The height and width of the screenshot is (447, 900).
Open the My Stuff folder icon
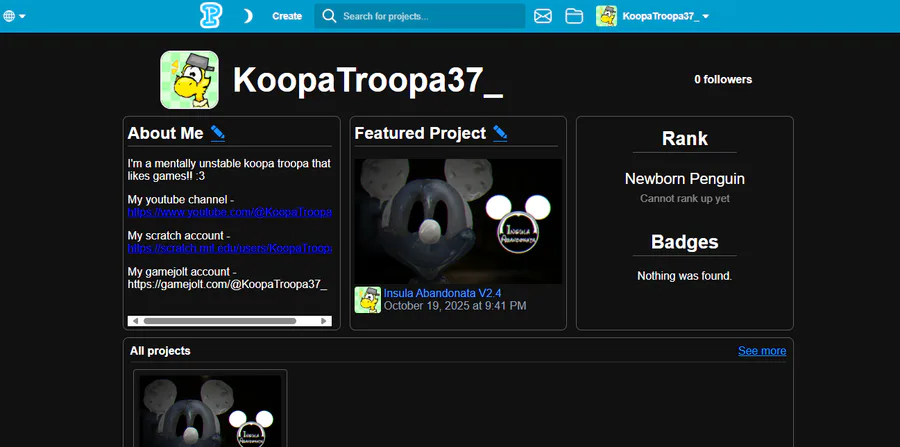click(574, 16)
